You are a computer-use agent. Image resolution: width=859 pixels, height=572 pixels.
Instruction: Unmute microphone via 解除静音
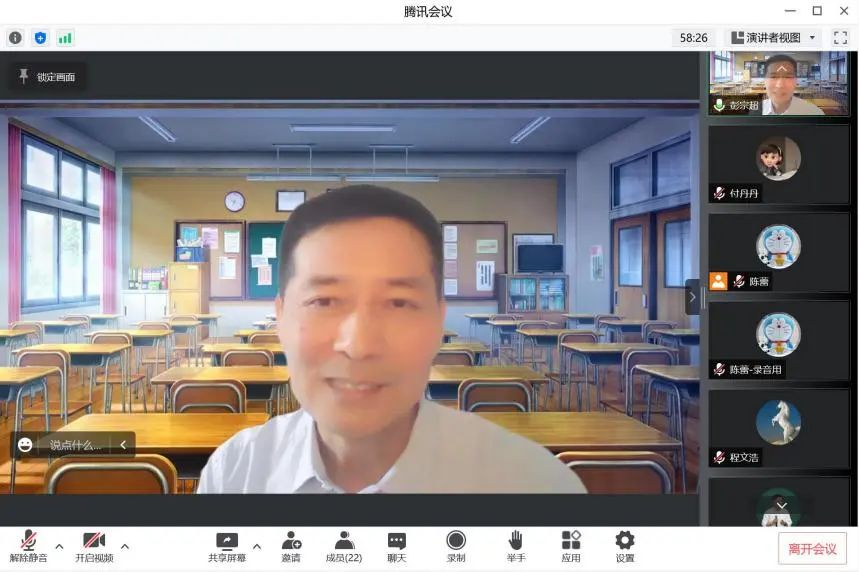(28, 546)
